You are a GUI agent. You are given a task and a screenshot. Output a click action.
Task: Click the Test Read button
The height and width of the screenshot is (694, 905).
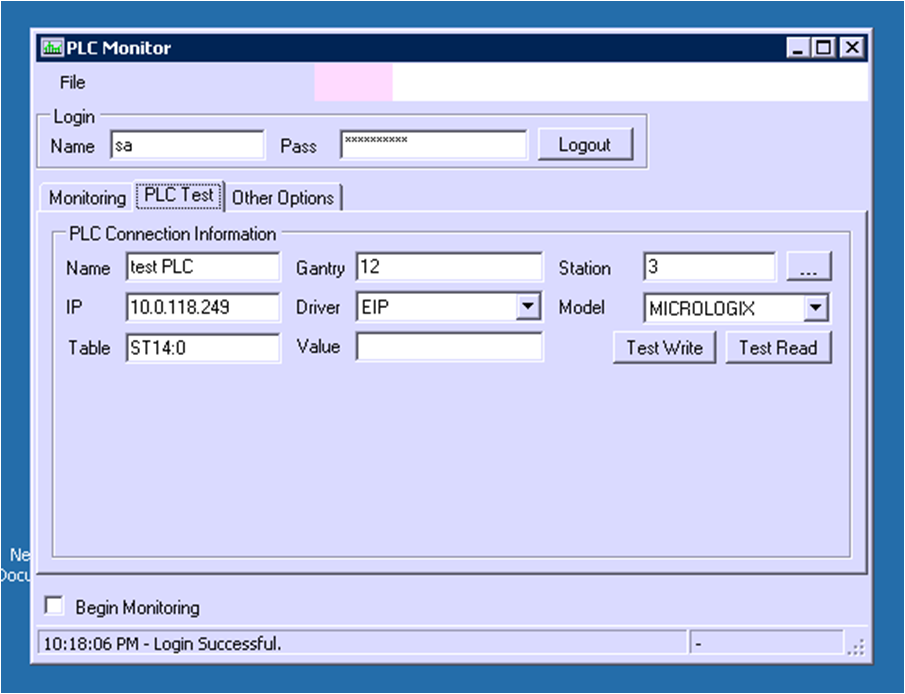click(778, 348)
